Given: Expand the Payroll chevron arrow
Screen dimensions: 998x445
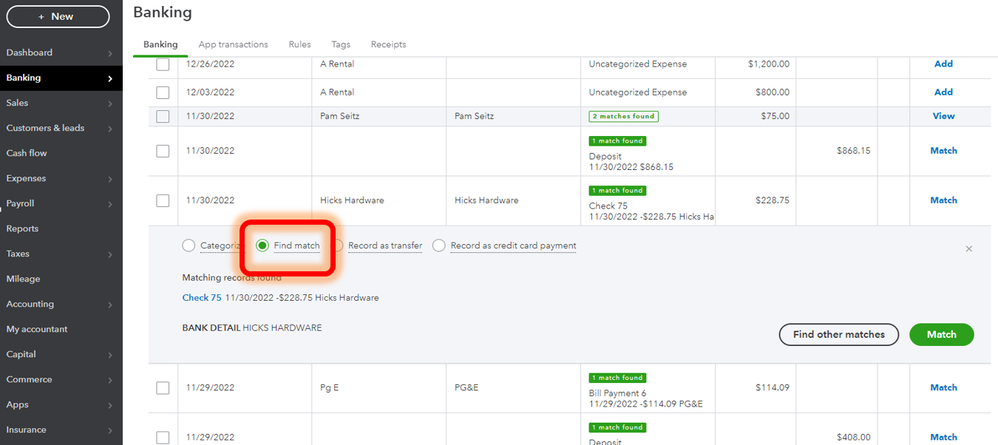Looking at the screenshot, I should [110, 204].
